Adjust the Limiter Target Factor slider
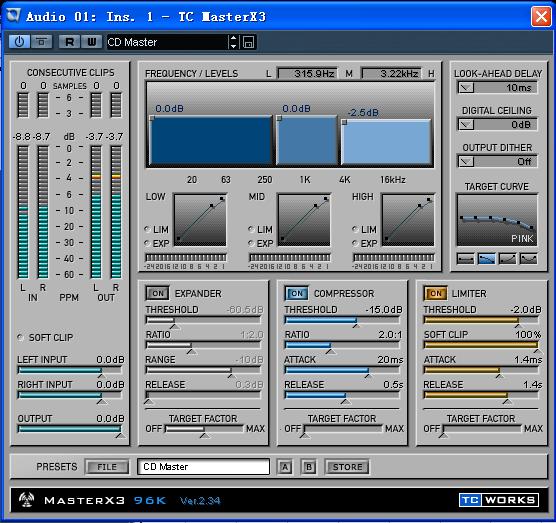This screenshot has height=523, width=556. [x=482, y=429]
